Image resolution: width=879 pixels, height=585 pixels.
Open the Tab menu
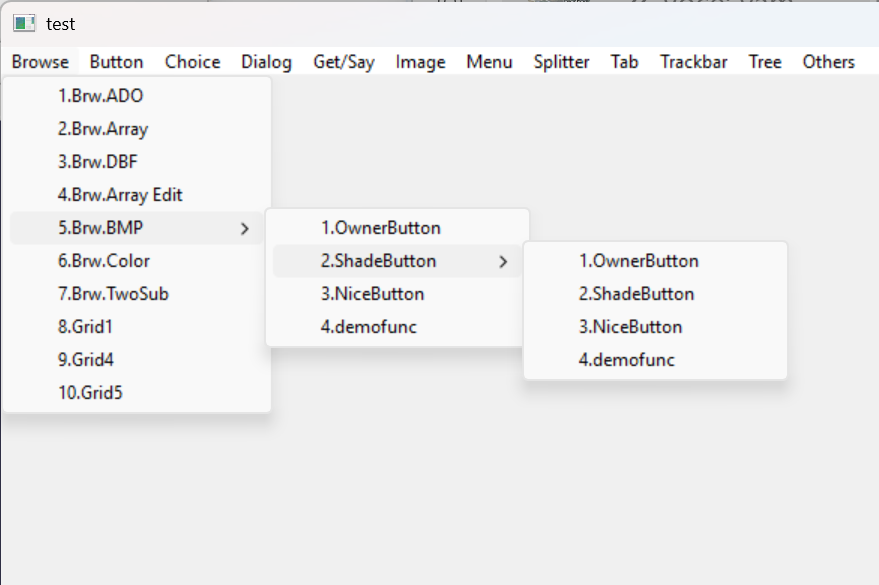click(624, 62)
